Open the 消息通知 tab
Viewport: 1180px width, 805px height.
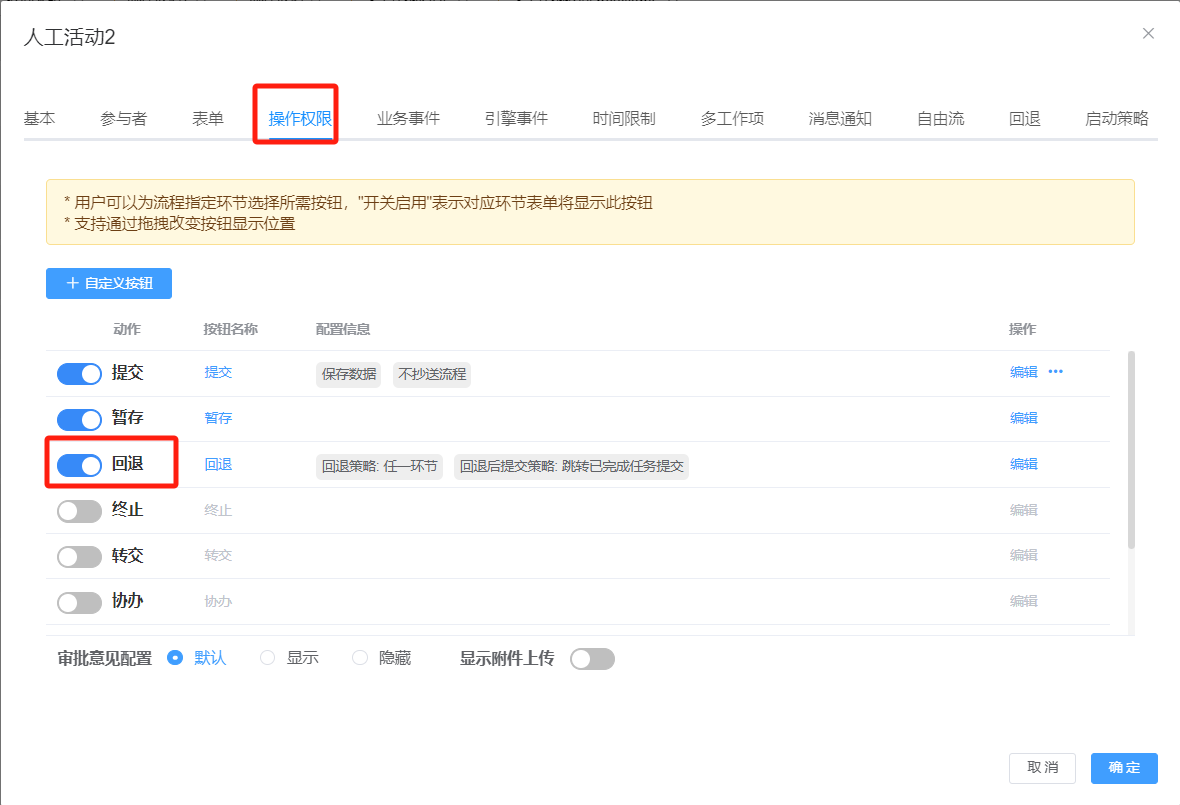tap(840, 119)
